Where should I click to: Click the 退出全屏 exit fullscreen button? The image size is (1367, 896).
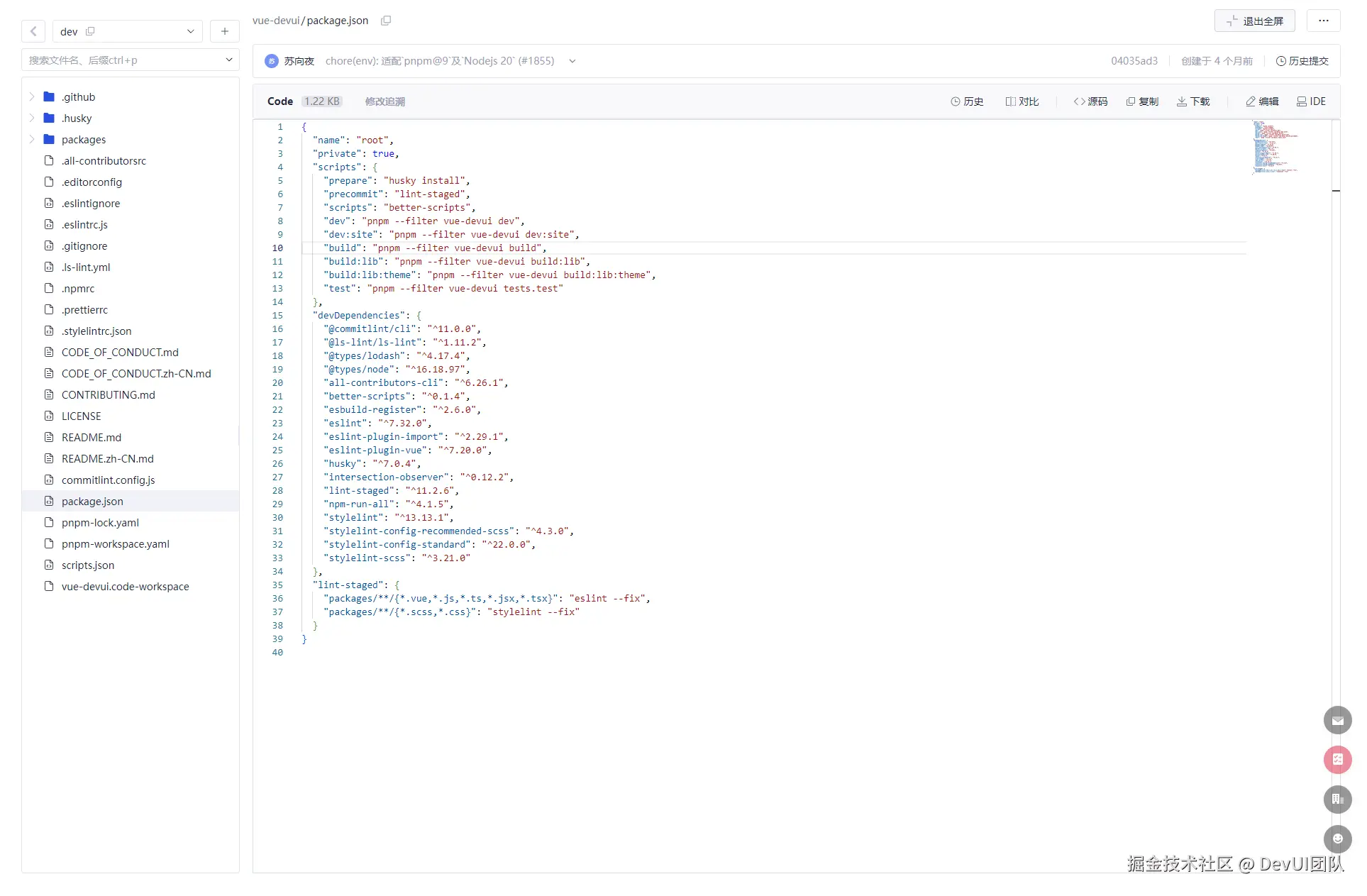(1254, 21)
